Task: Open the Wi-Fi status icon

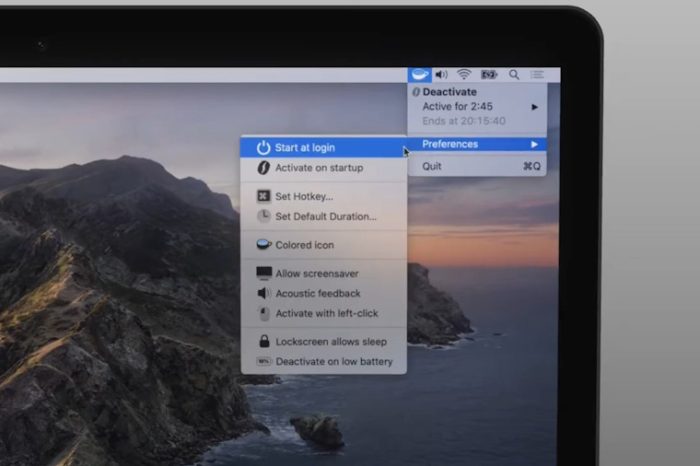Action: (464, 74)
